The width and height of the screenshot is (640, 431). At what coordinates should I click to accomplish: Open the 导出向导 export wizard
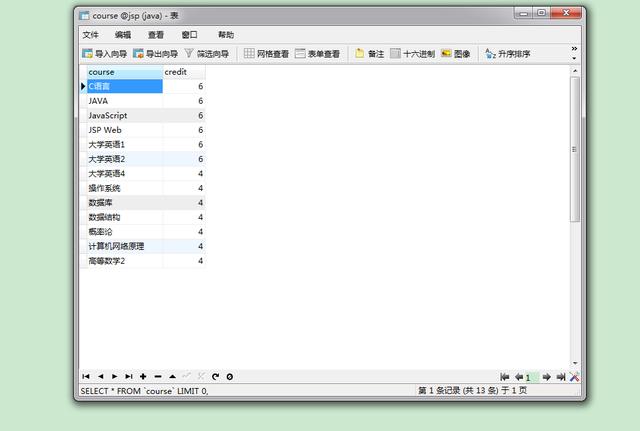pos(156,53)
